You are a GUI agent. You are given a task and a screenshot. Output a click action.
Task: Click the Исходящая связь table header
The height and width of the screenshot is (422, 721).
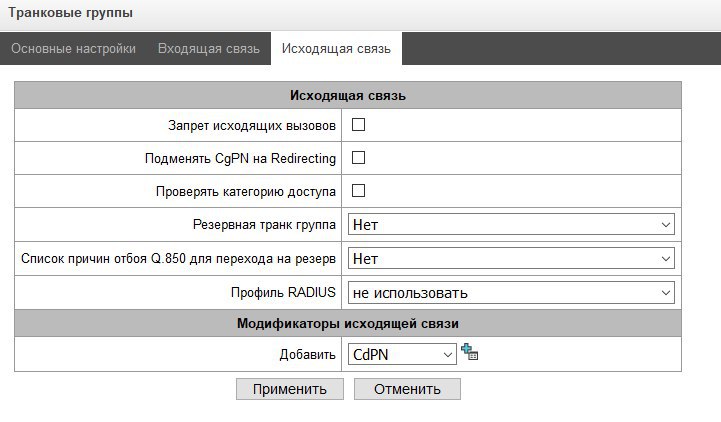pyautogui.click(x=348, y=95)
